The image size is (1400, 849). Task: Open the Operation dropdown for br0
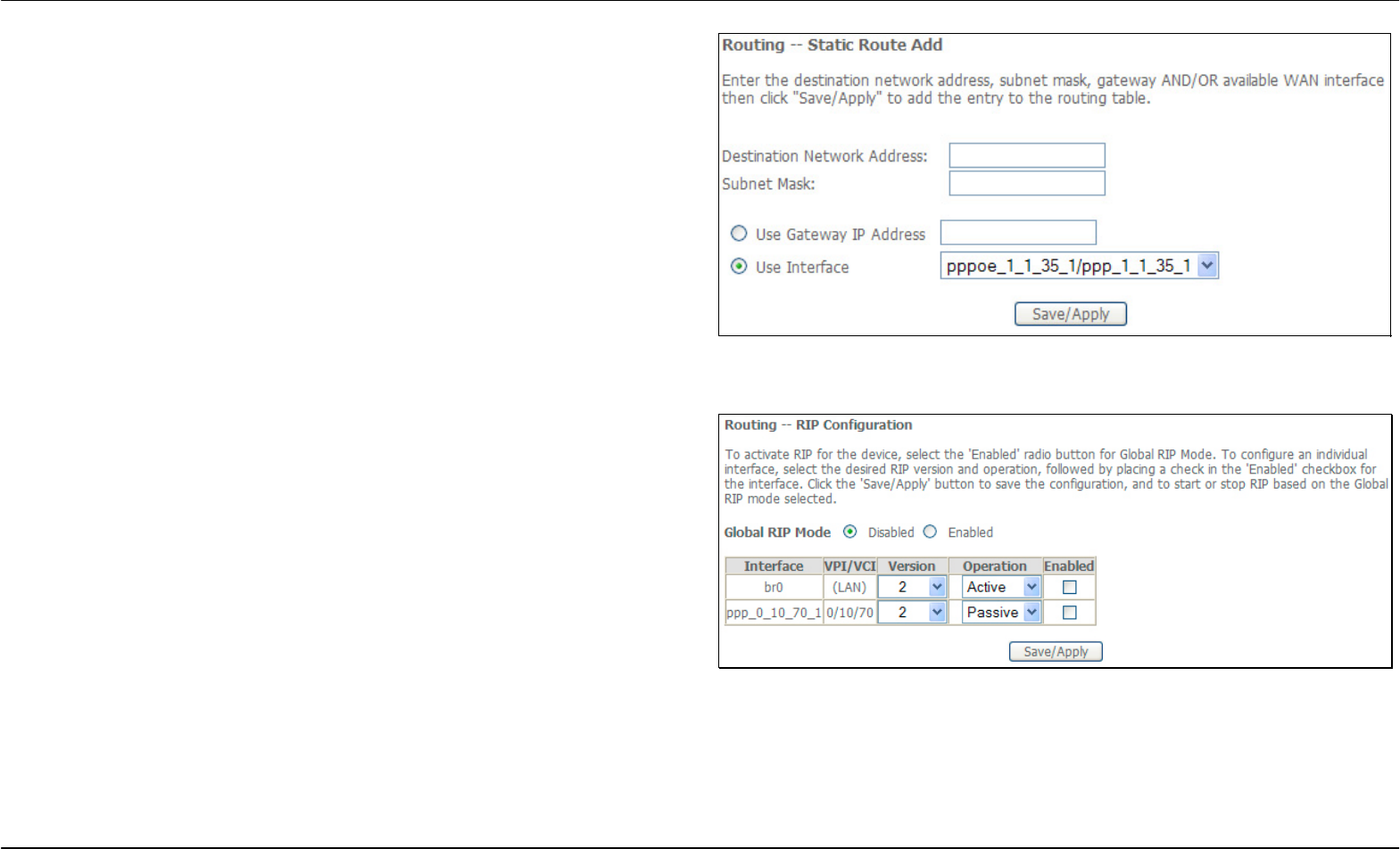(x=1001, y=587)
